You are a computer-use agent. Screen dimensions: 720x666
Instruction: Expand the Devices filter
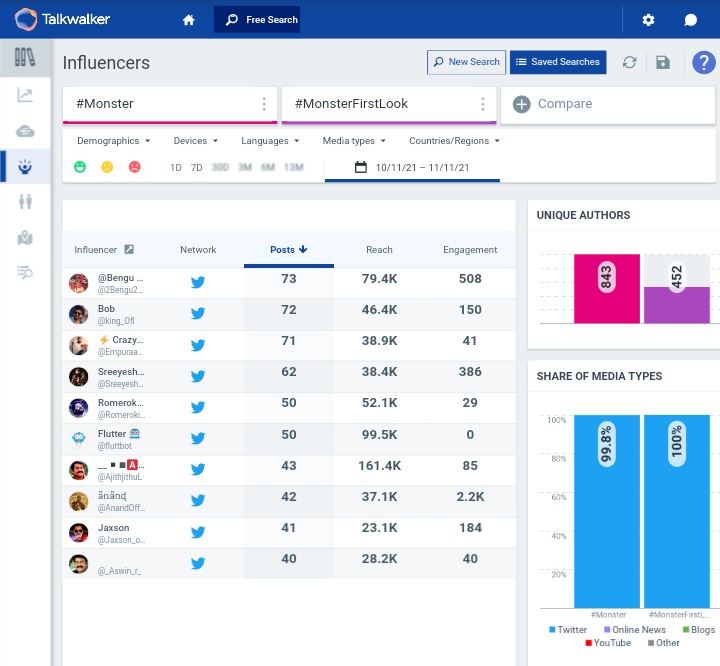(x=196, y=141)
